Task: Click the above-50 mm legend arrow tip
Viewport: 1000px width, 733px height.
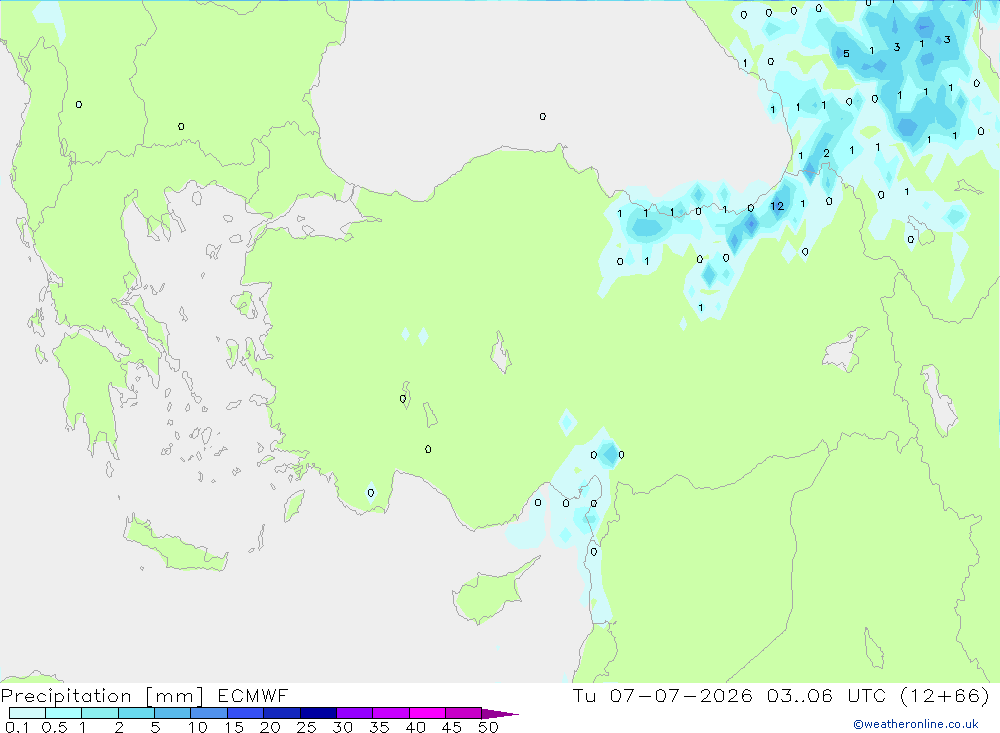Action: click(501, 714)
